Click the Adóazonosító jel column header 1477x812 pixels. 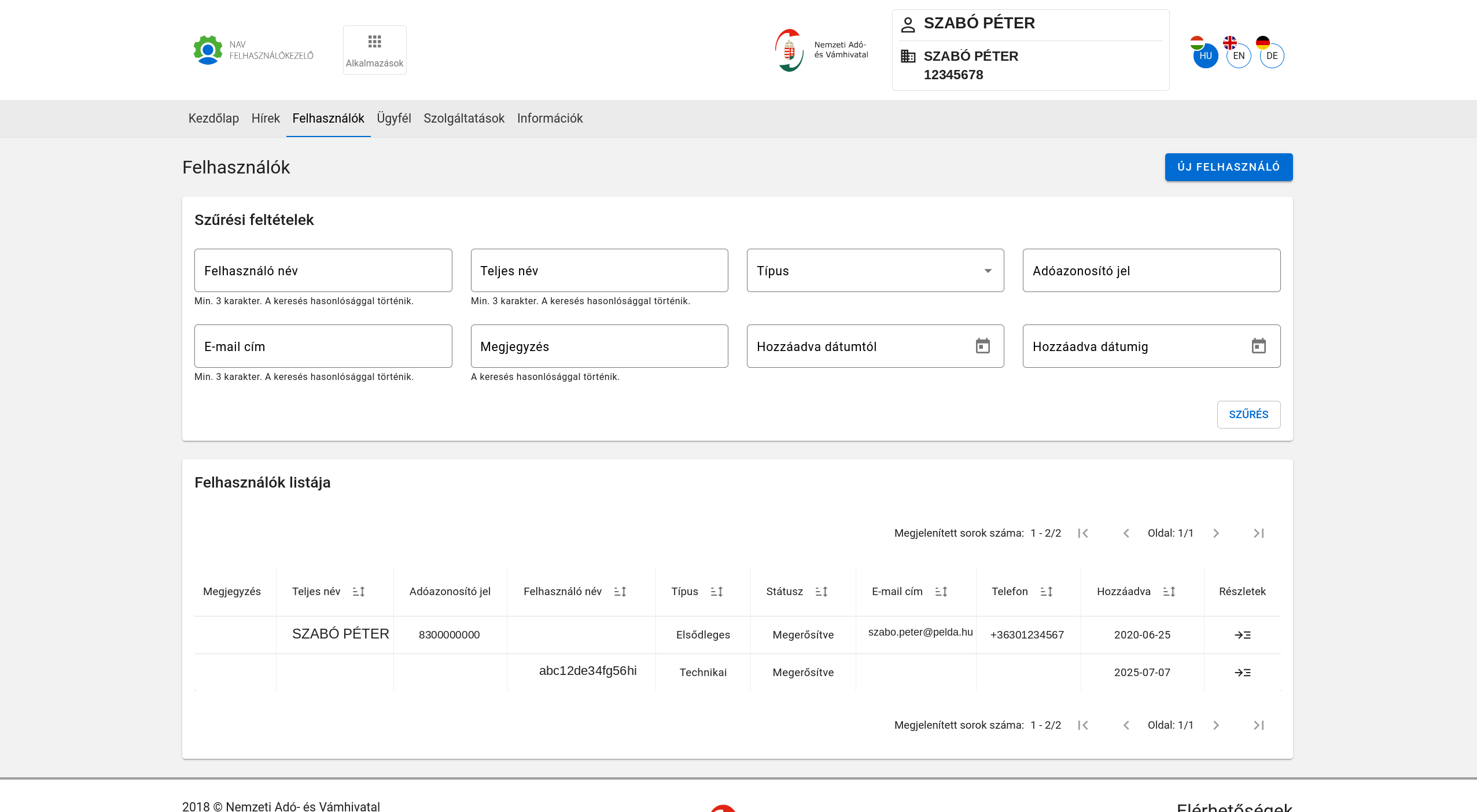tap(450, 592)
